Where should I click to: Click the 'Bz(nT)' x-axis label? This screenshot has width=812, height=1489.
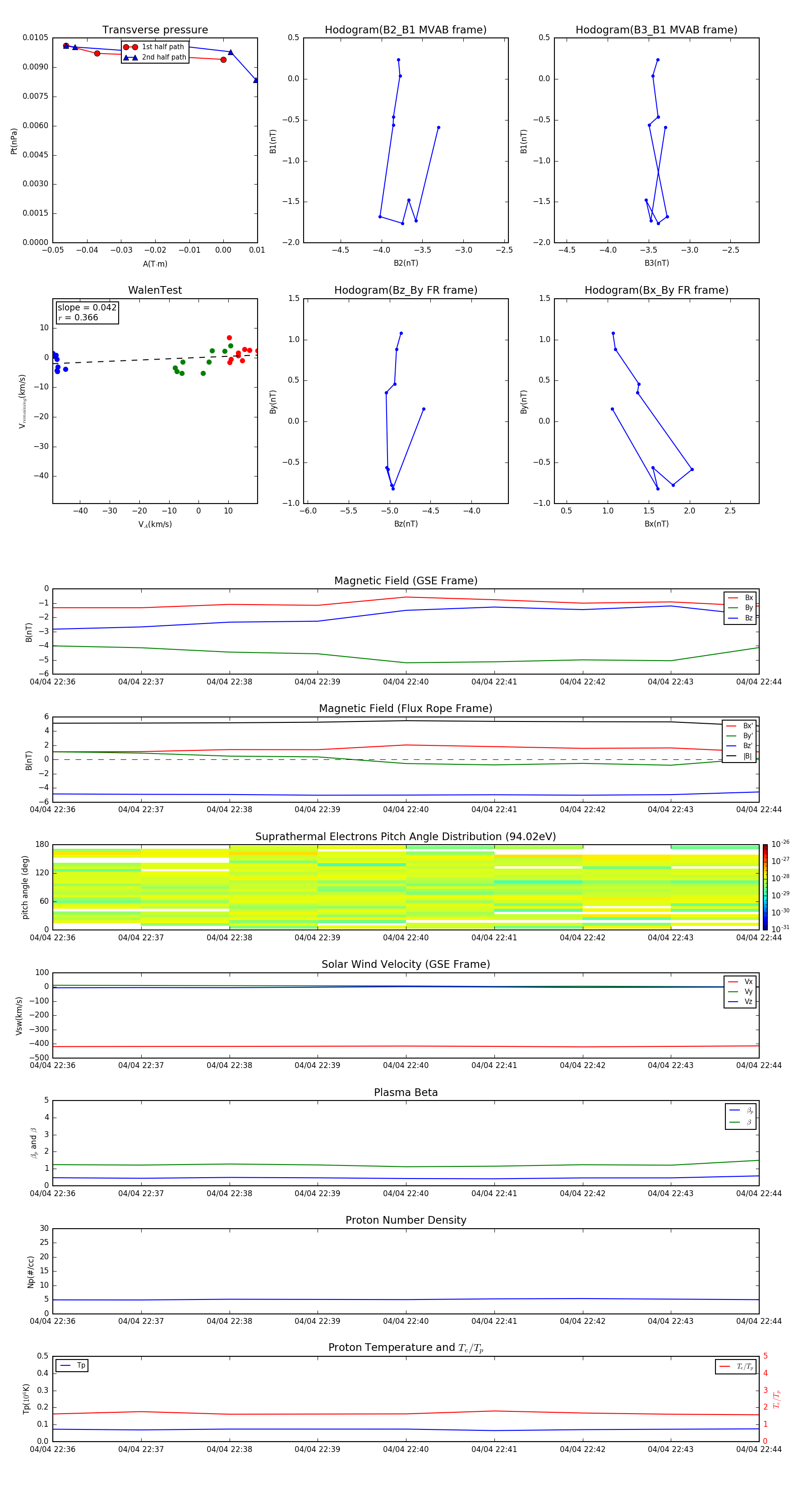point(406,524)
